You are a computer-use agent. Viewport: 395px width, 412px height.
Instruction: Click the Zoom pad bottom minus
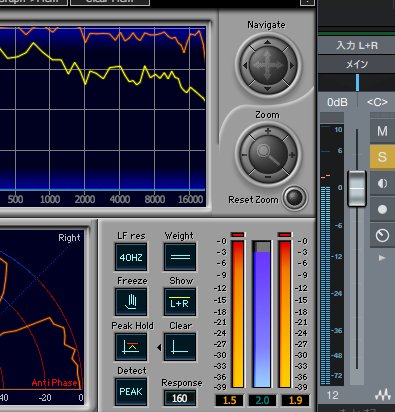click(x=268, y=177)
